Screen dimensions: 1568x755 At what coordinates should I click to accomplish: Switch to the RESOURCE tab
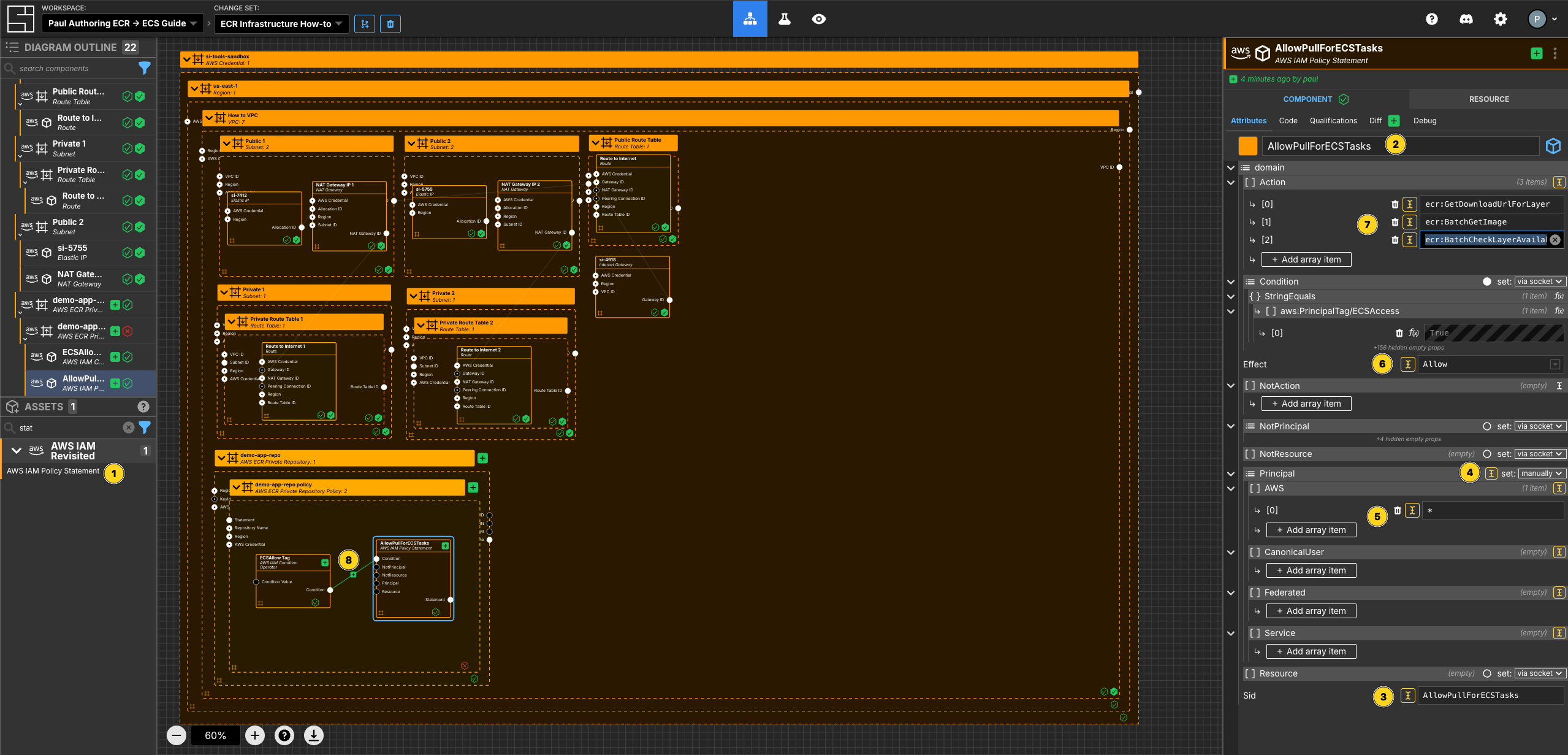[1488, 99]
